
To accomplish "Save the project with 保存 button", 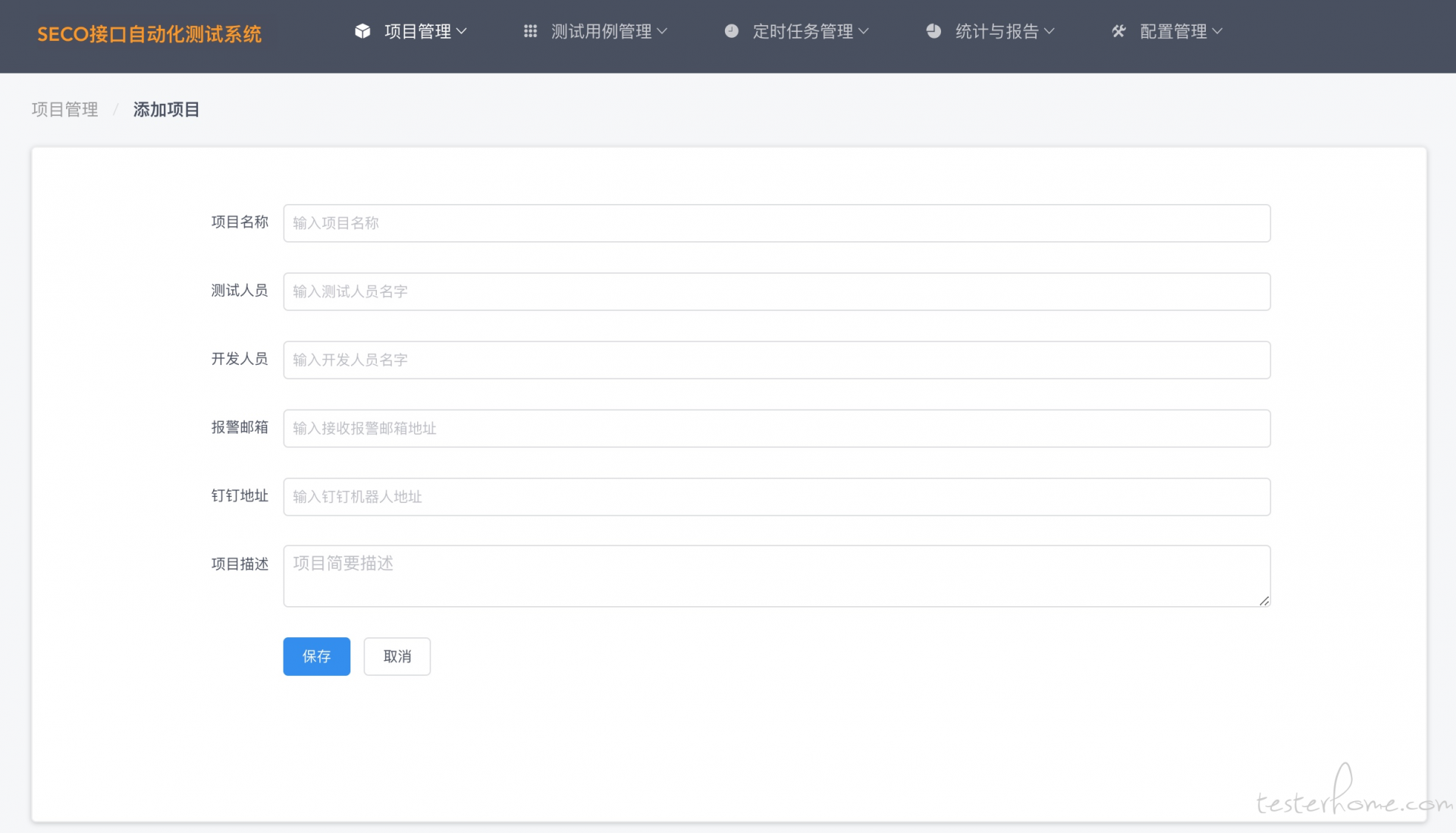I will (317, 656).
